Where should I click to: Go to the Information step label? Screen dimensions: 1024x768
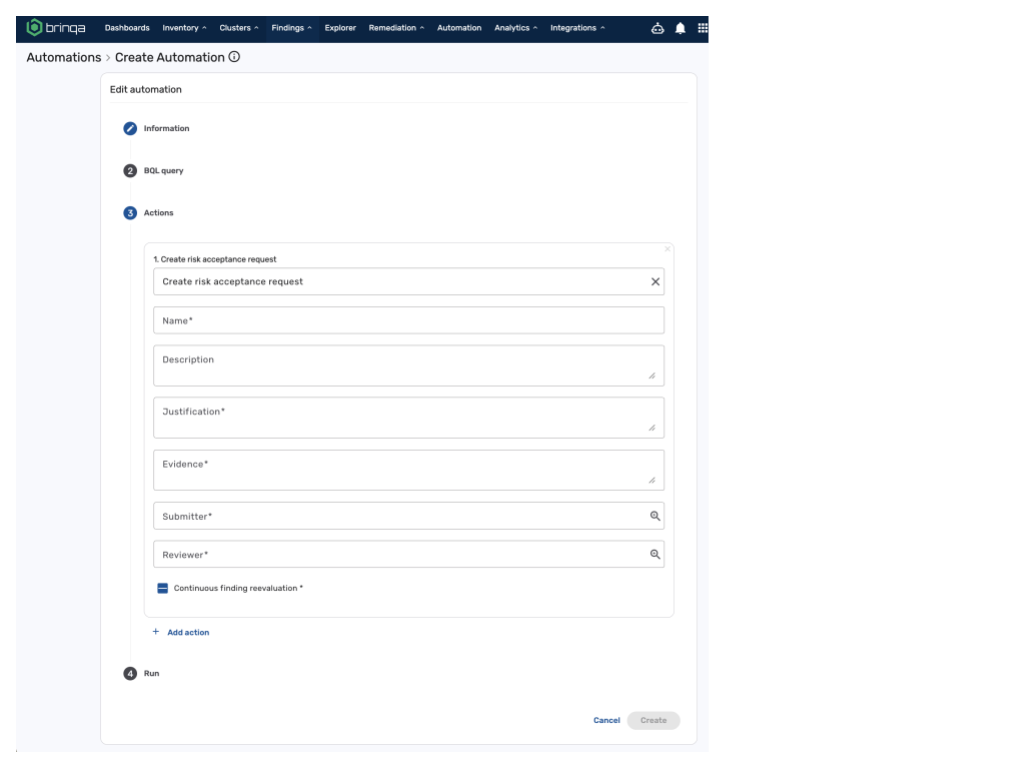167,129
